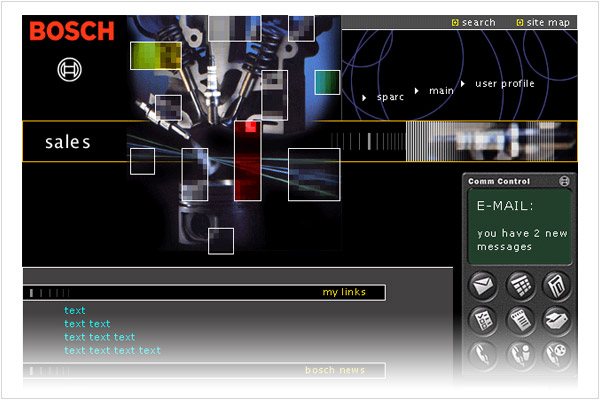Click the search link at top
Image resolution: width=600 pixels, height=400 pixels.
tap(478, 22)
